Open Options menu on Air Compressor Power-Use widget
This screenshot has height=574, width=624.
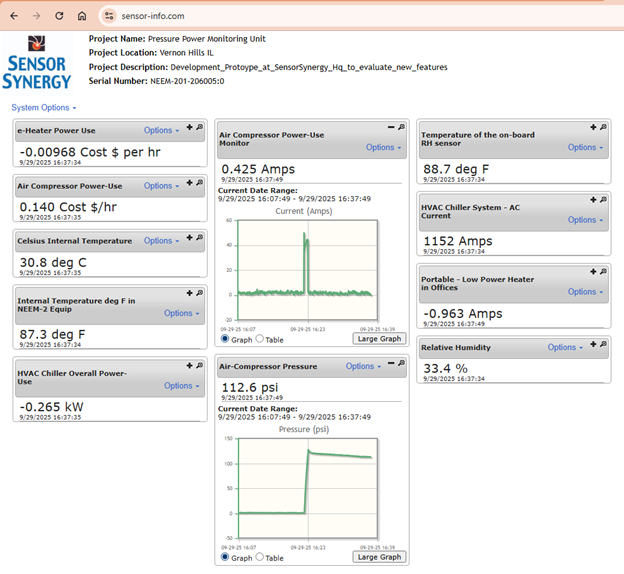(162, 186)
